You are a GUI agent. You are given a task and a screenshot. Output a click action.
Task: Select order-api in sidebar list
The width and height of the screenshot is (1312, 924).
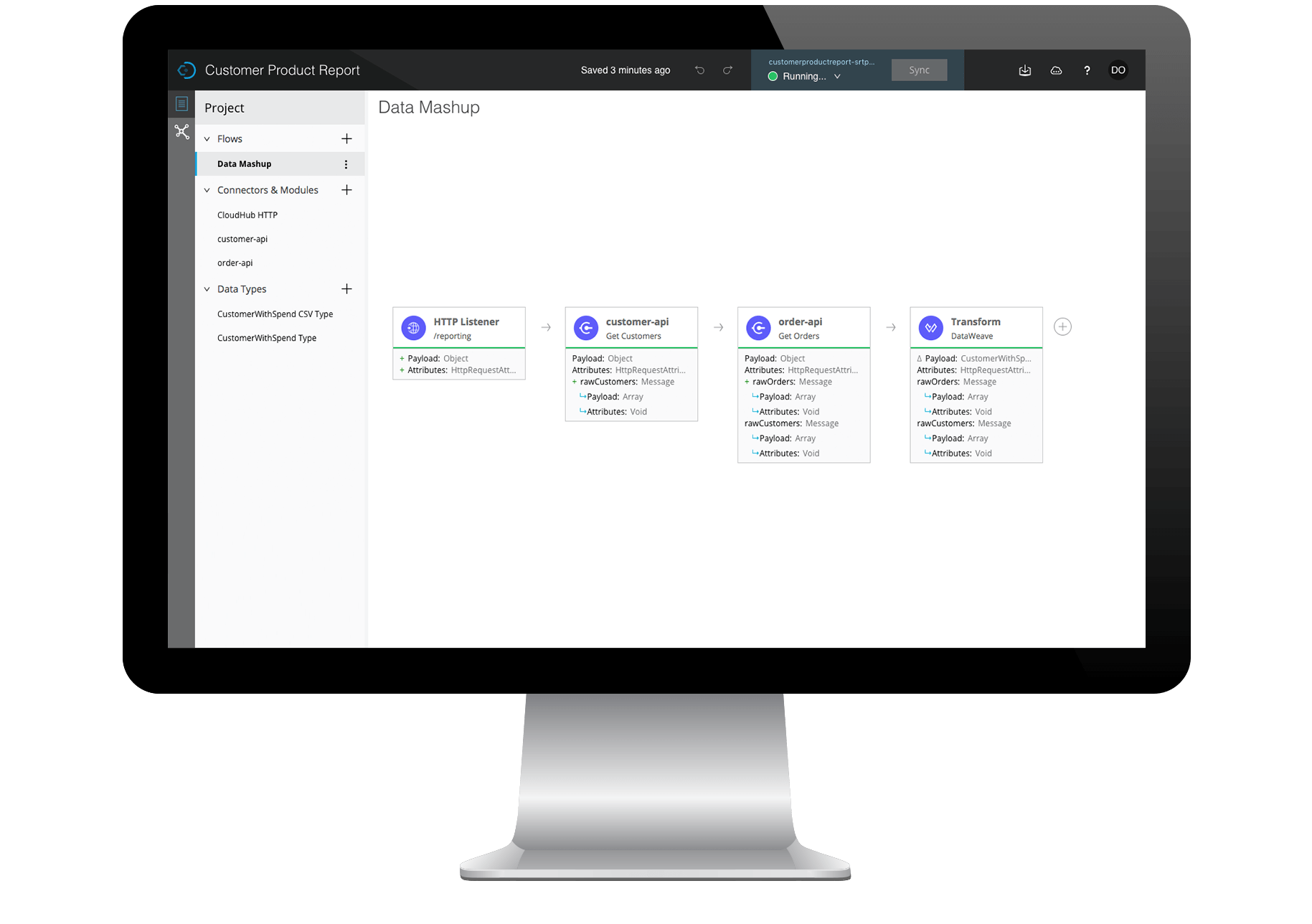[x=235, y=263]
